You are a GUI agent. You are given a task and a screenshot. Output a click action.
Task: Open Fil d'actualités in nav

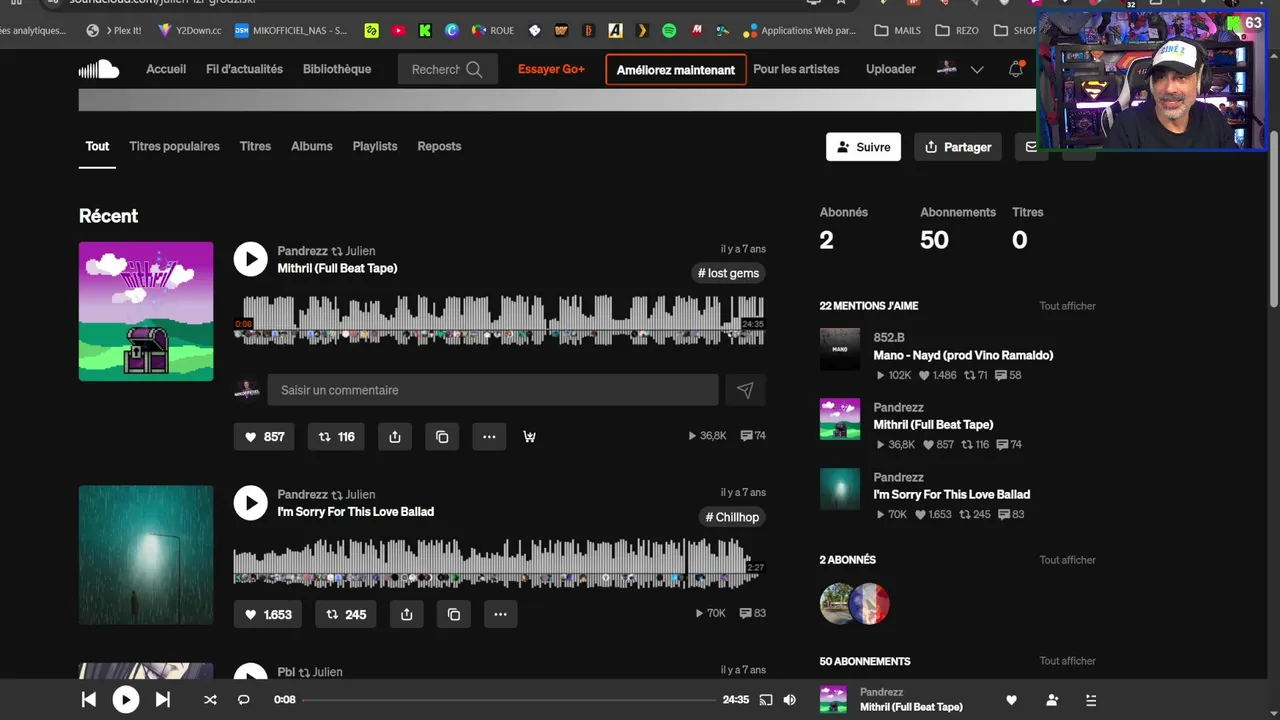pyautogui.click(x=244, y=69)
